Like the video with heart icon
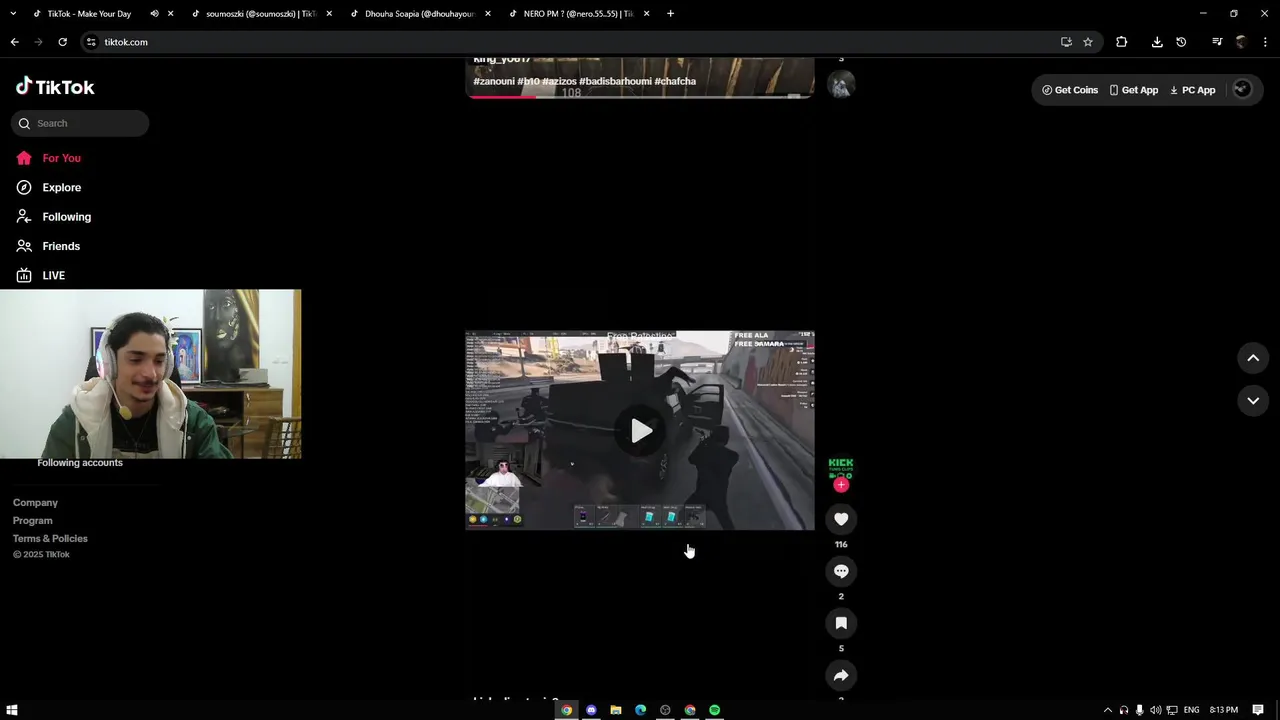Screen dimensions: 1280x720 (x=841, y=519)
